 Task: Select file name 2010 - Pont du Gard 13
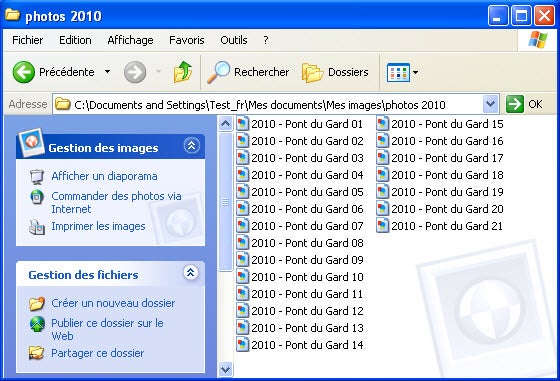click(x=307, y=328)
